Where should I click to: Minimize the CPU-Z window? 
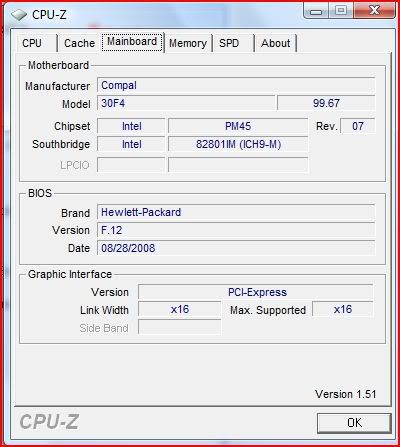[316, 11]
